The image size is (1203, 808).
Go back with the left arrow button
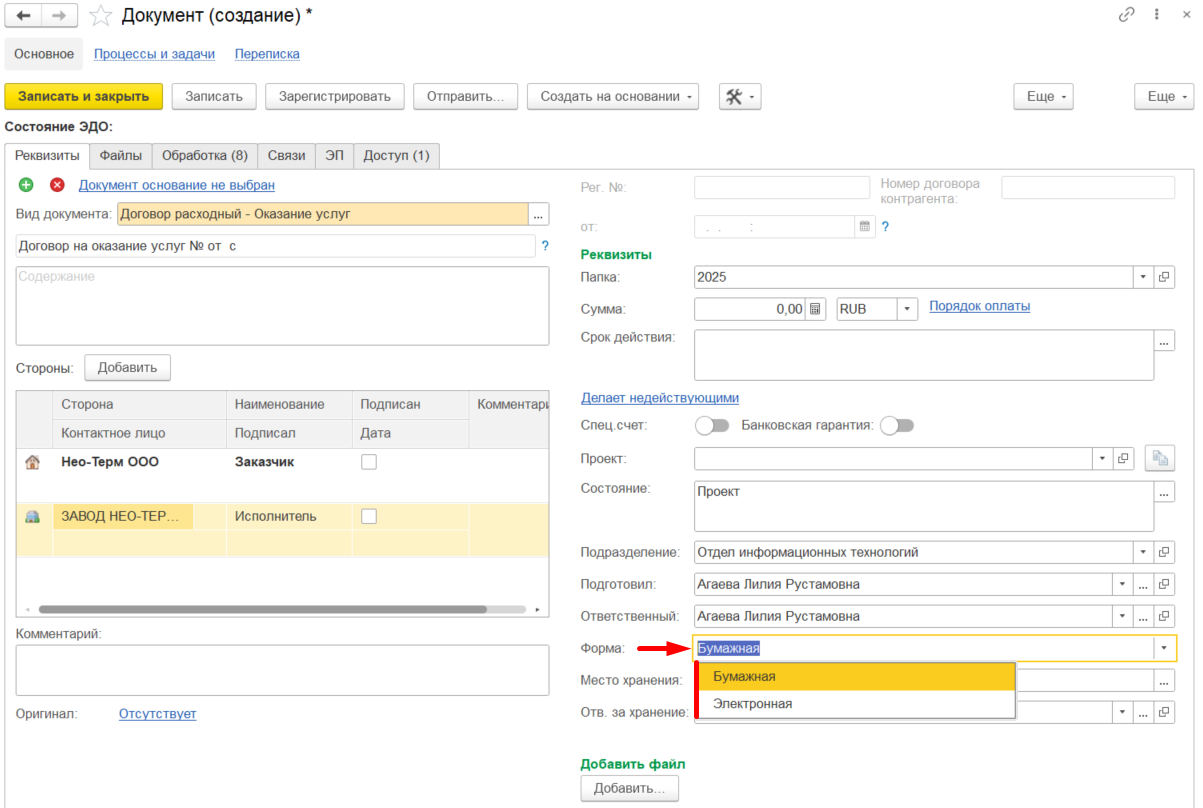[x=24, y=16]
